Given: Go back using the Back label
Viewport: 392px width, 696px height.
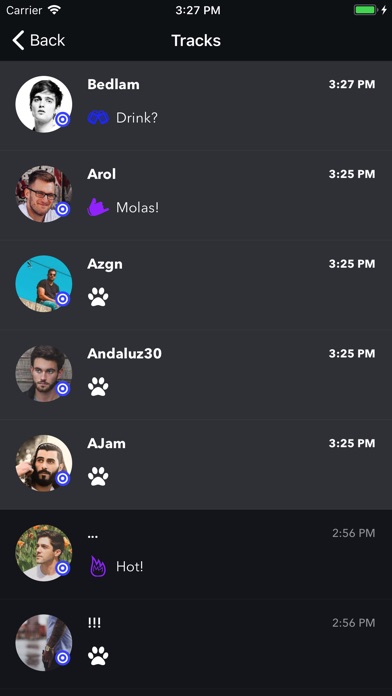Looking at the screenshot, I should pyautogui.click(x=48, y=40).
